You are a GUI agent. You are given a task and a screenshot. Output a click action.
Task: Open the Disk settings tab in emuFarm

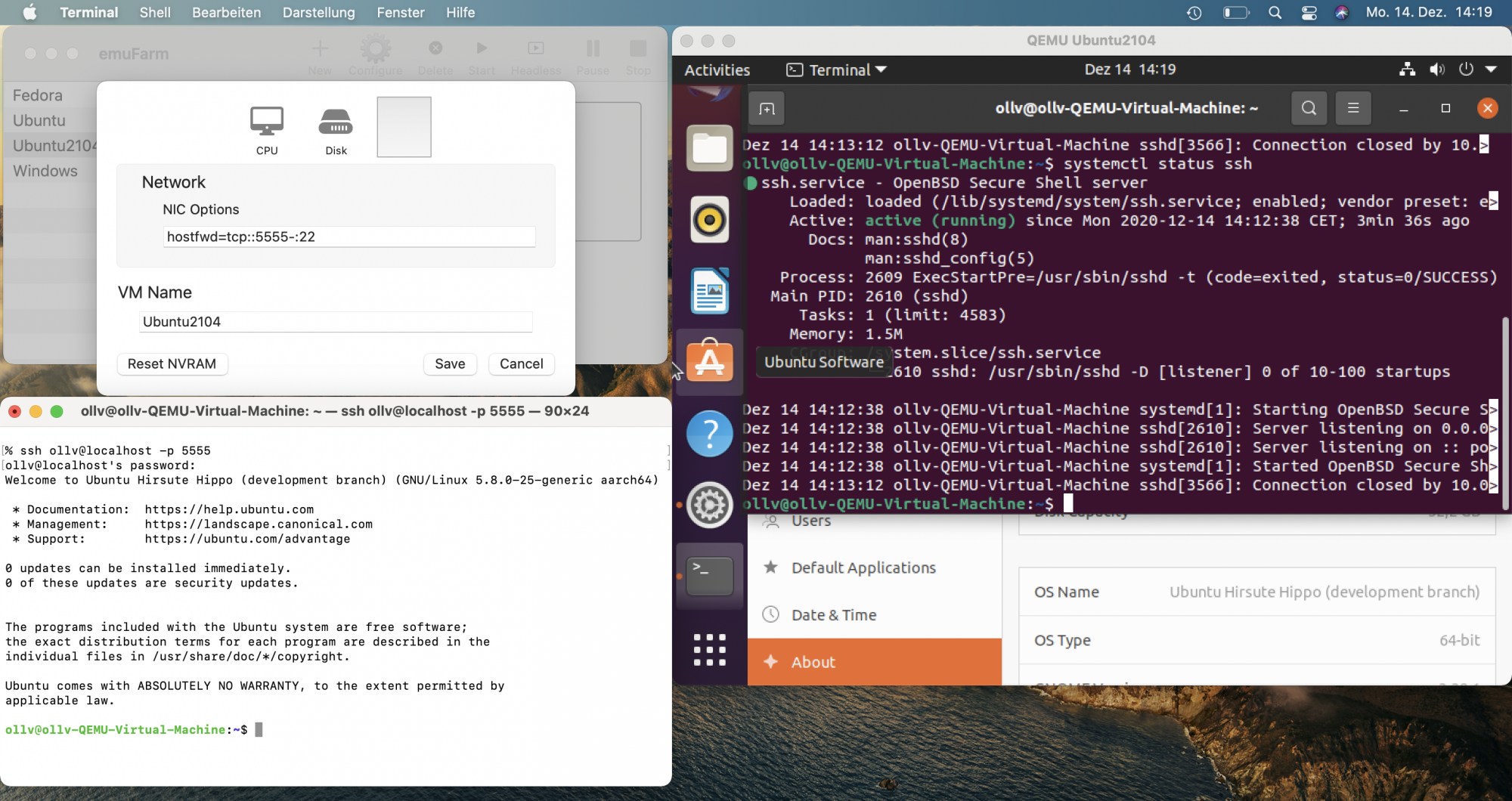(x=336, y=130)
